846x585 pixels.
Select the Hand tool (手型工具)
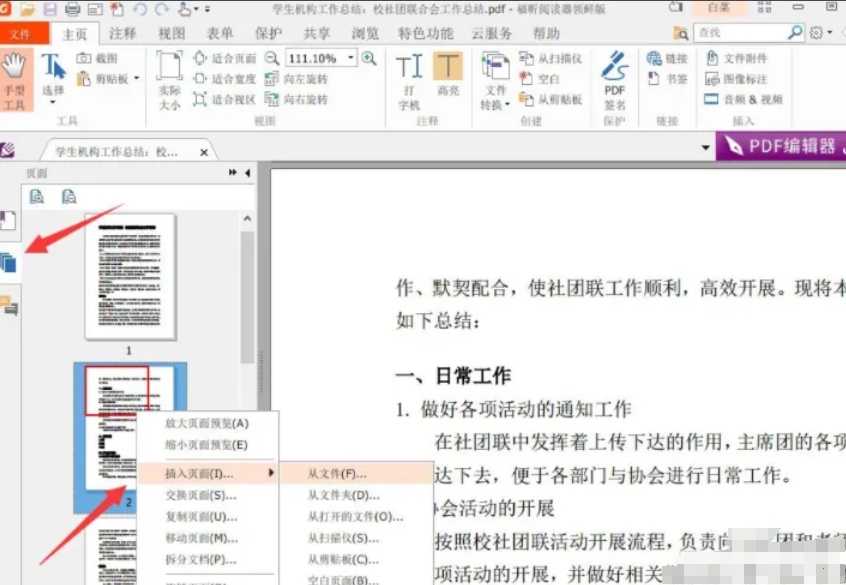(x=16, y=75)
